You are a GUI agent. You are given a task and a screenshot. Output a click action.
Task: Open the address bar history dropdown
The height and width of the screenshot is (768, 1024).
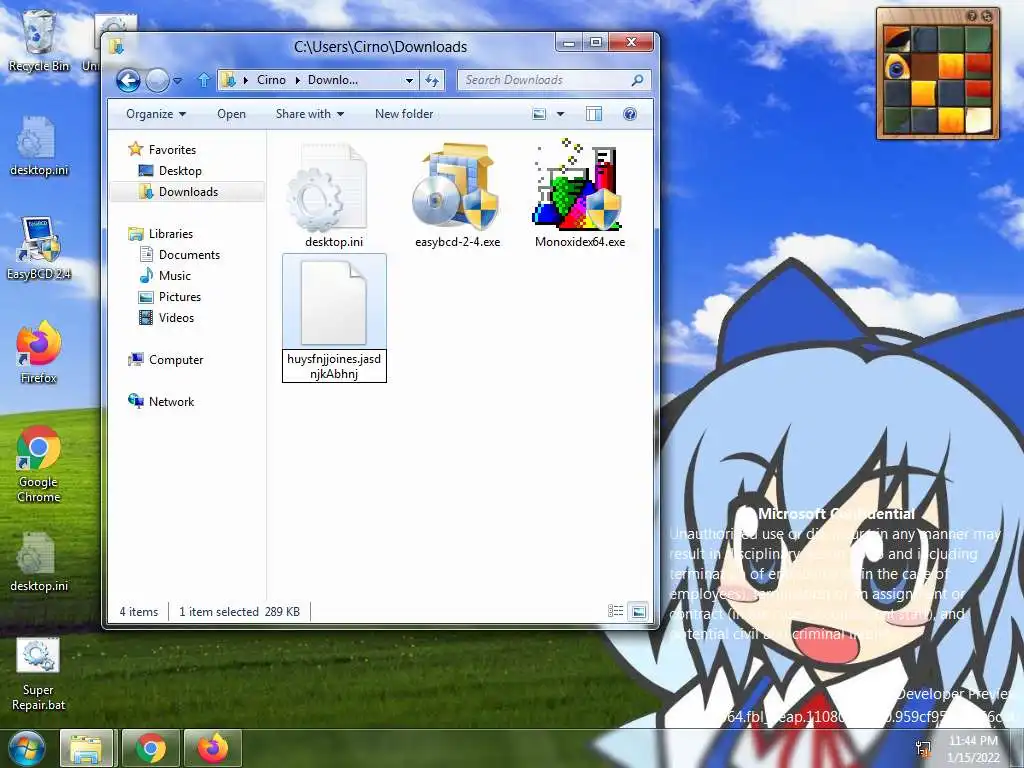pos(409,80)
